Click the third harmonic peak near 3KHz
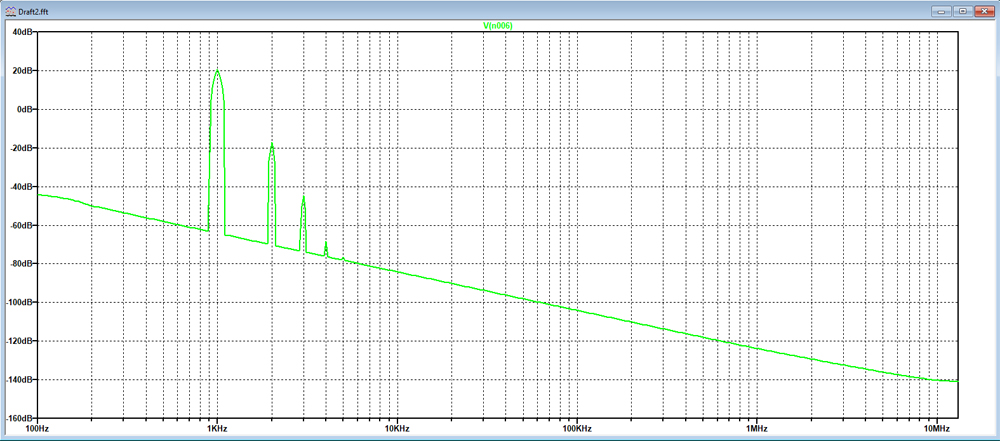Screen dimensions: 1000x441 [x=304, y=197]
